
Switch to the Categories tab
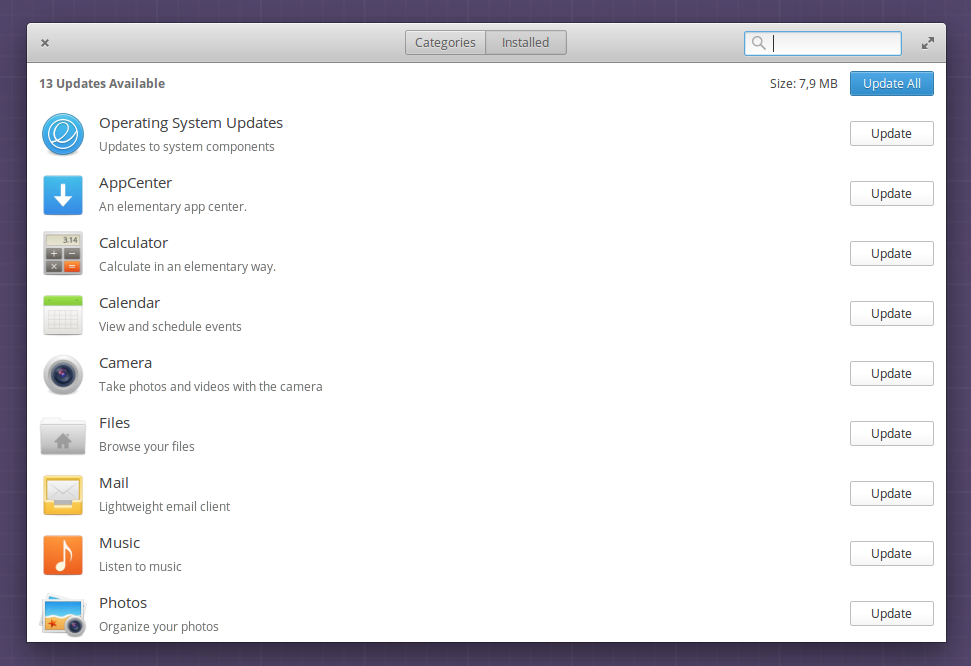[445, 43]
